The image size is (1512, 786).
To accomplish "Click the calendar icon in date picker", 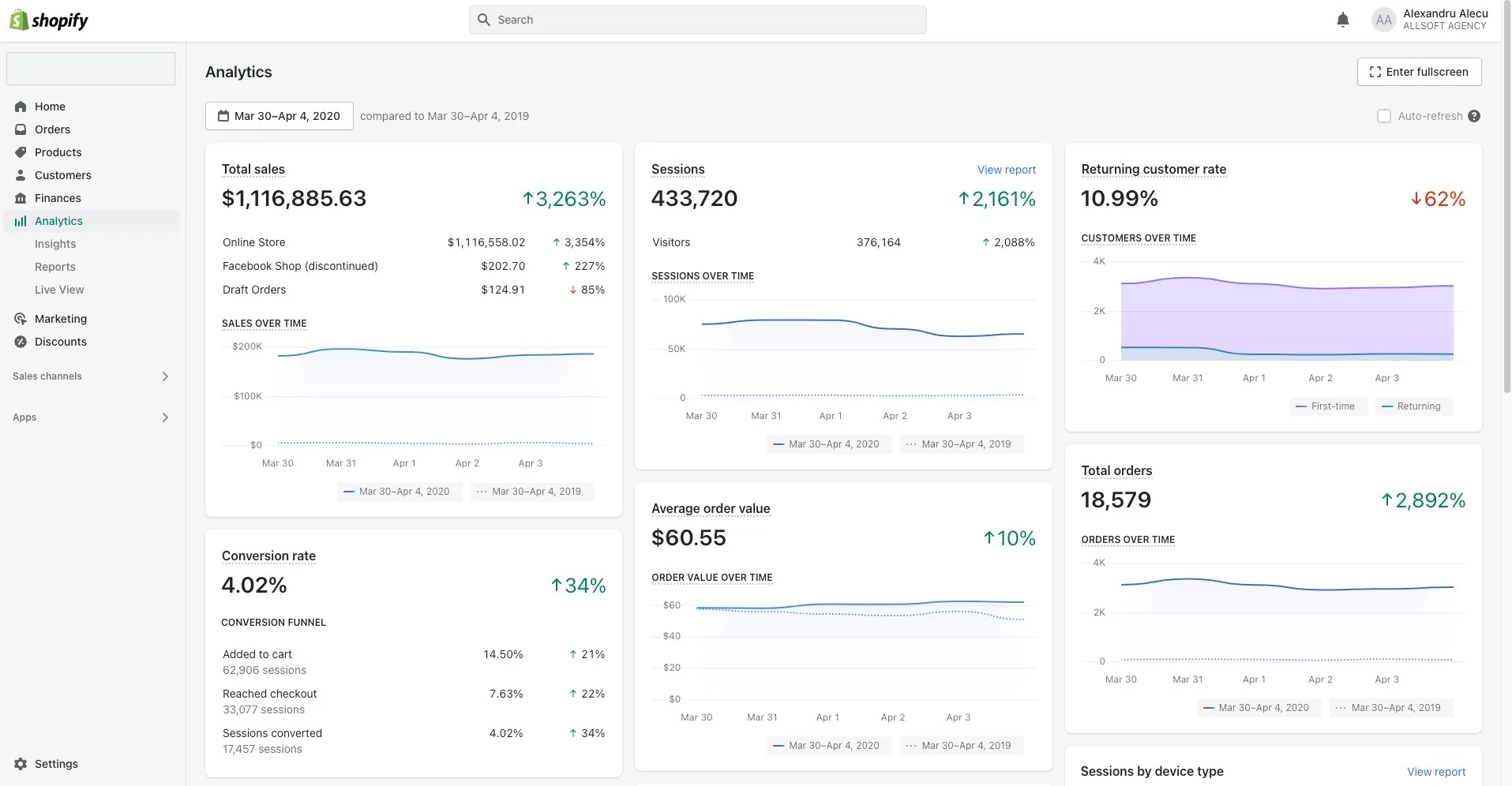I will (x=223, y=116).
